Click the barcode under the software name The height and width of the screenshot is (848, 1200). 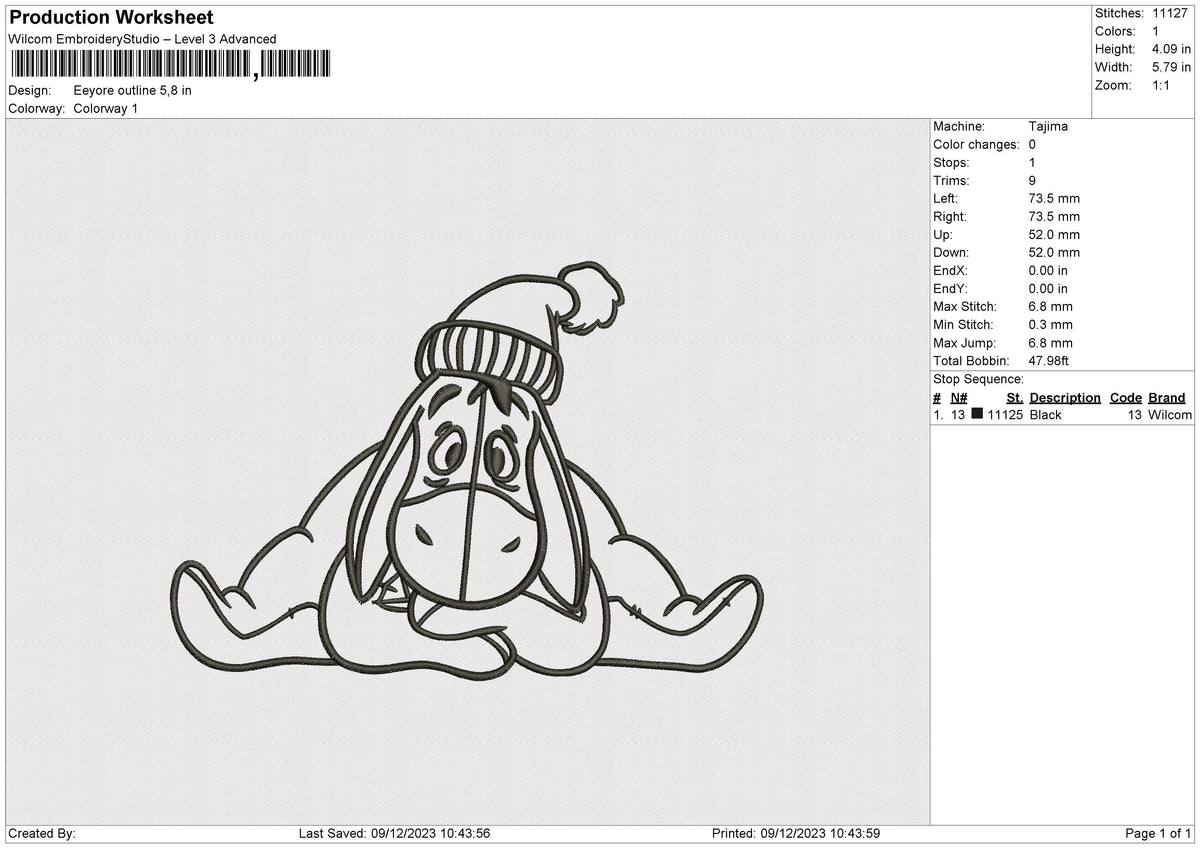click(169, 64)
